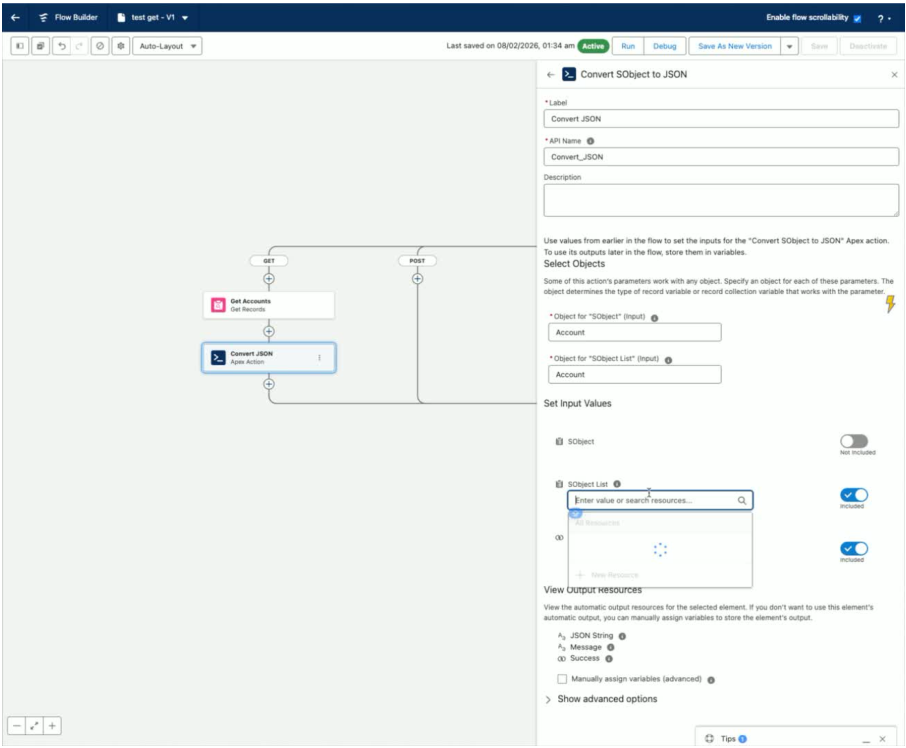Check Manually assign variables (advanced)
Screen dimensions: 906x748
click(562, 679)
